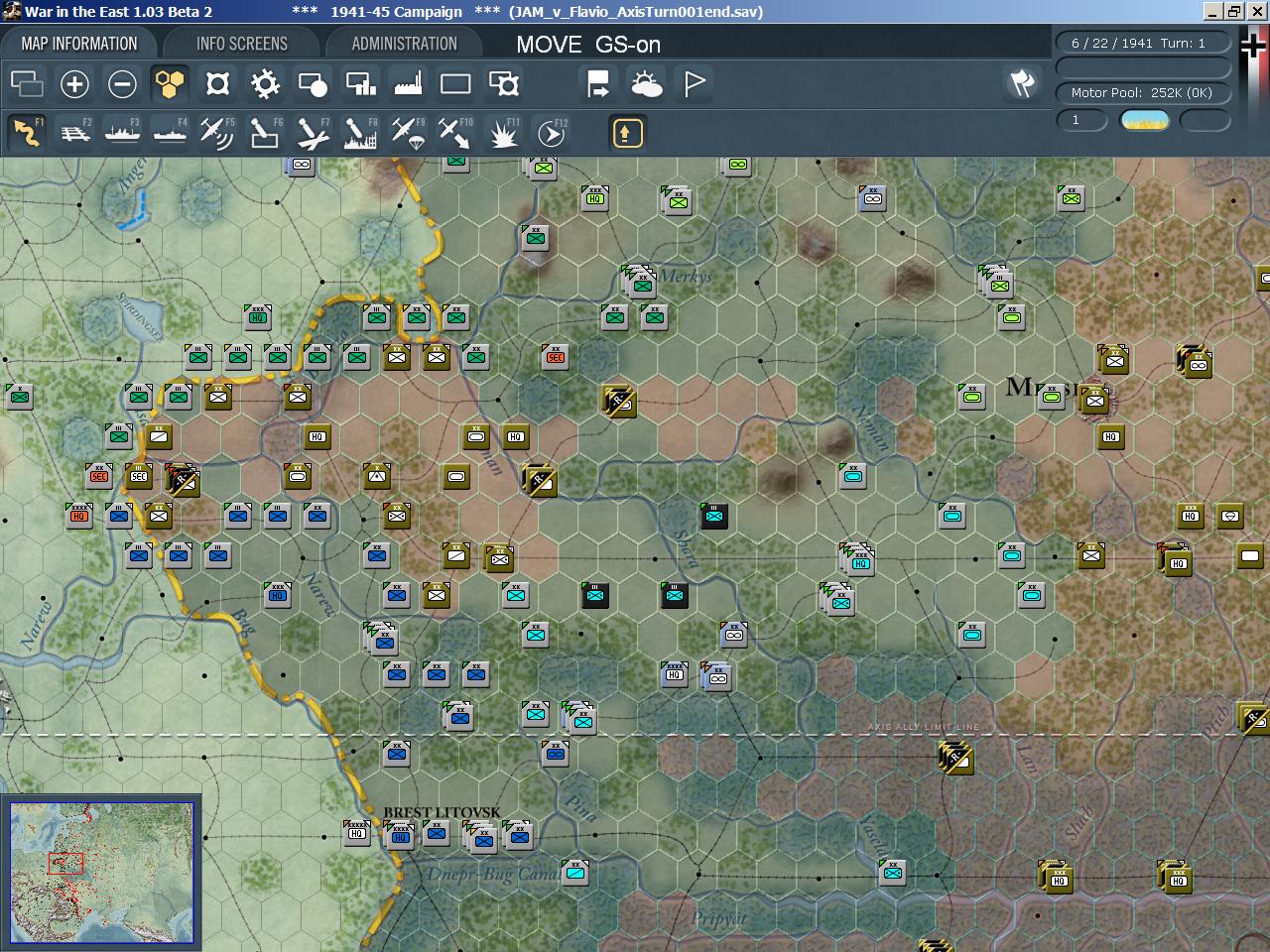Click the two crossed flags icon
Screen dimensions: 1270x952
coord(1022,84)
